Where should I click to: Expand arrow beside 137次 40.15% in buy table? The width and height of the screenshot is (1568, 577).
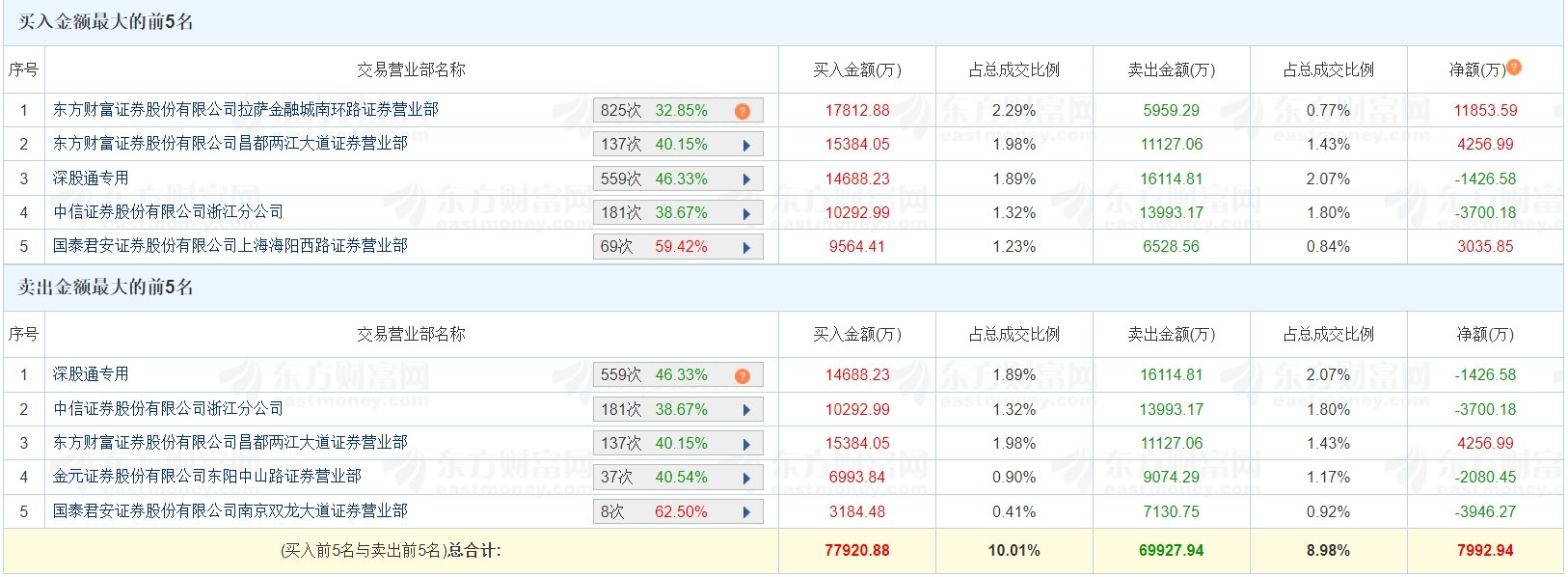pos(746,146)
